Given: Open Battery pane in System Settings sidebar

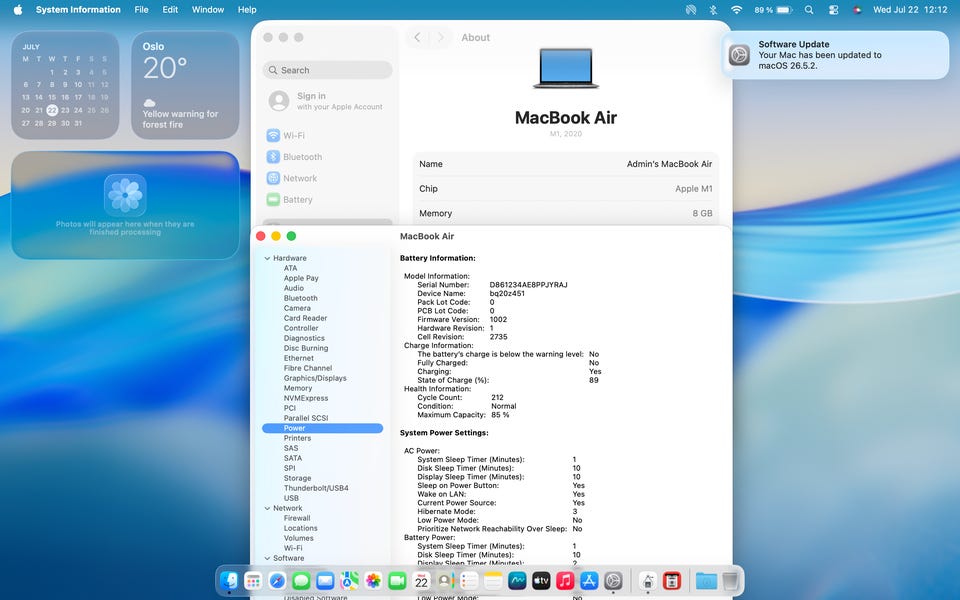Looking at the screenshot, I should pos(290,200).
